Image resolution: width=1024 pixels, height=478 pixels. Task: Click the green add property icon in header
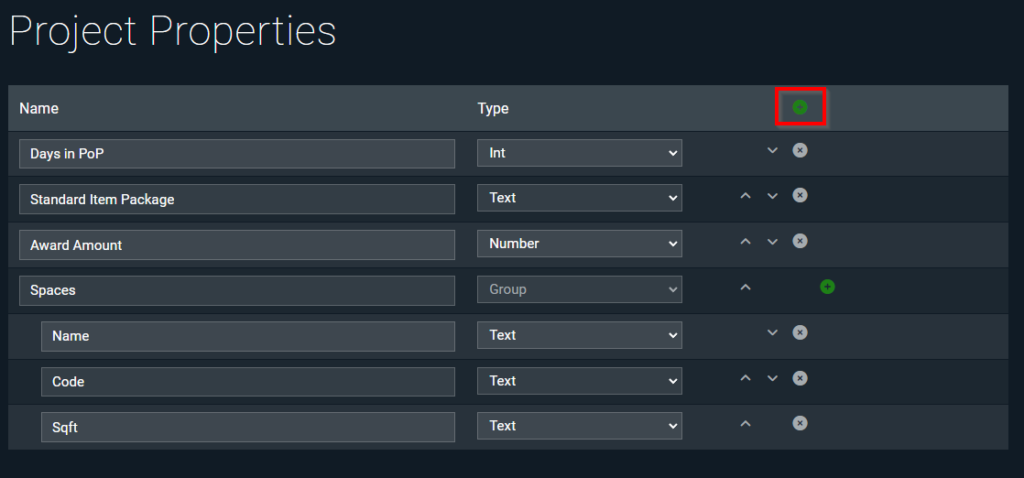pyautogui.click(x=800, y=107)
